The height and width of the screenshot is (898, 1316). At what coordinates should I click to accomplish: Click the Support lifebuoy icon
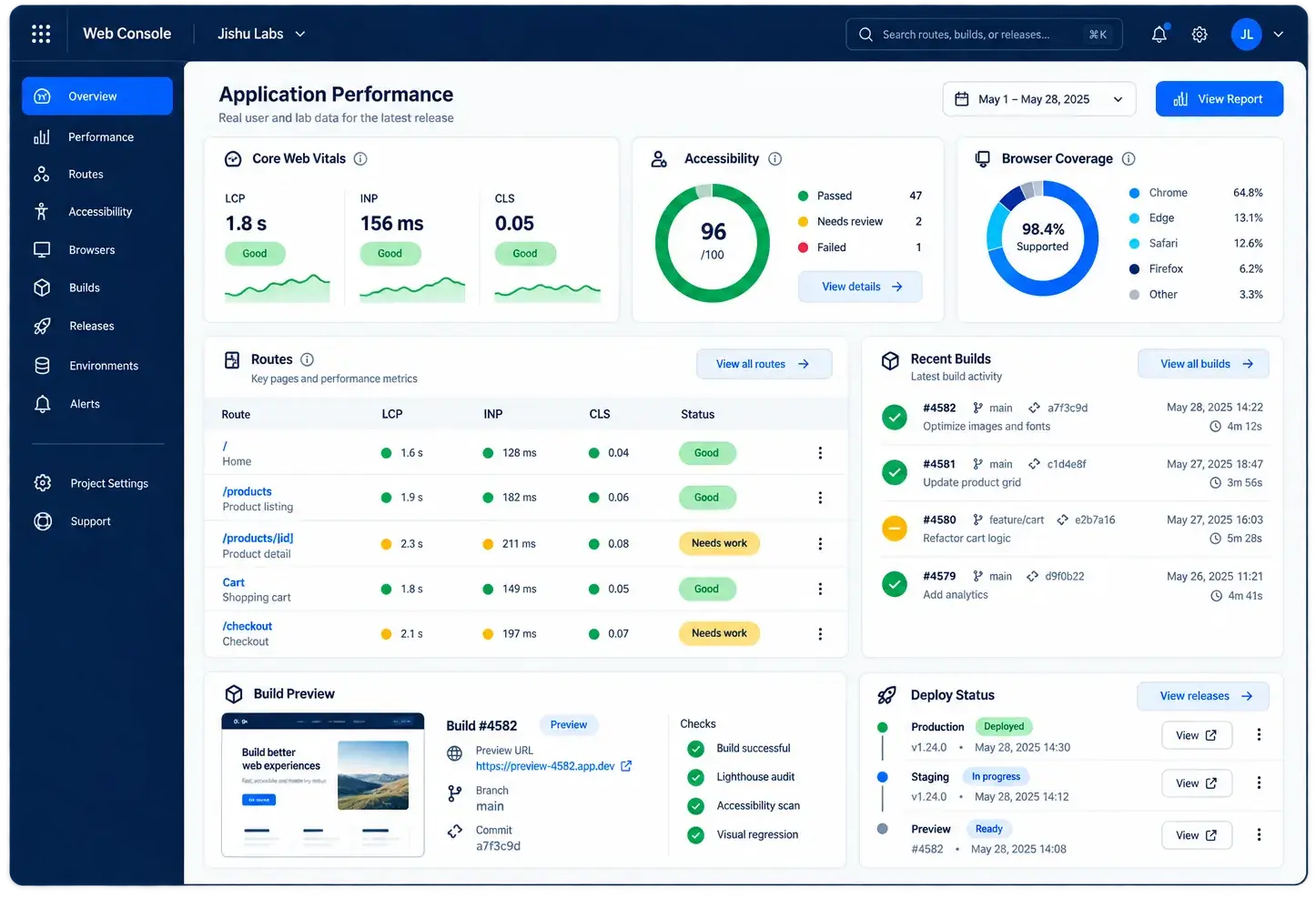[42, 521]
